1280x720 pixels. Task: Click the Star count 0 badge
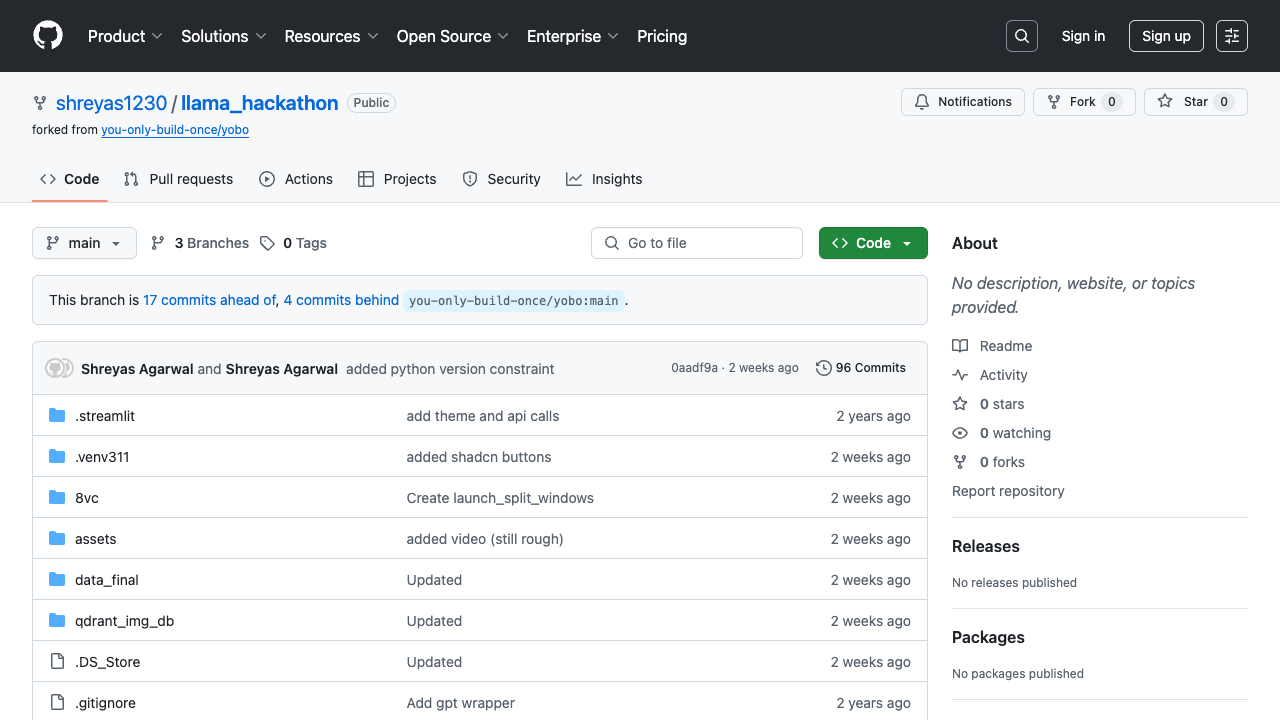(x=1224, y=102)
